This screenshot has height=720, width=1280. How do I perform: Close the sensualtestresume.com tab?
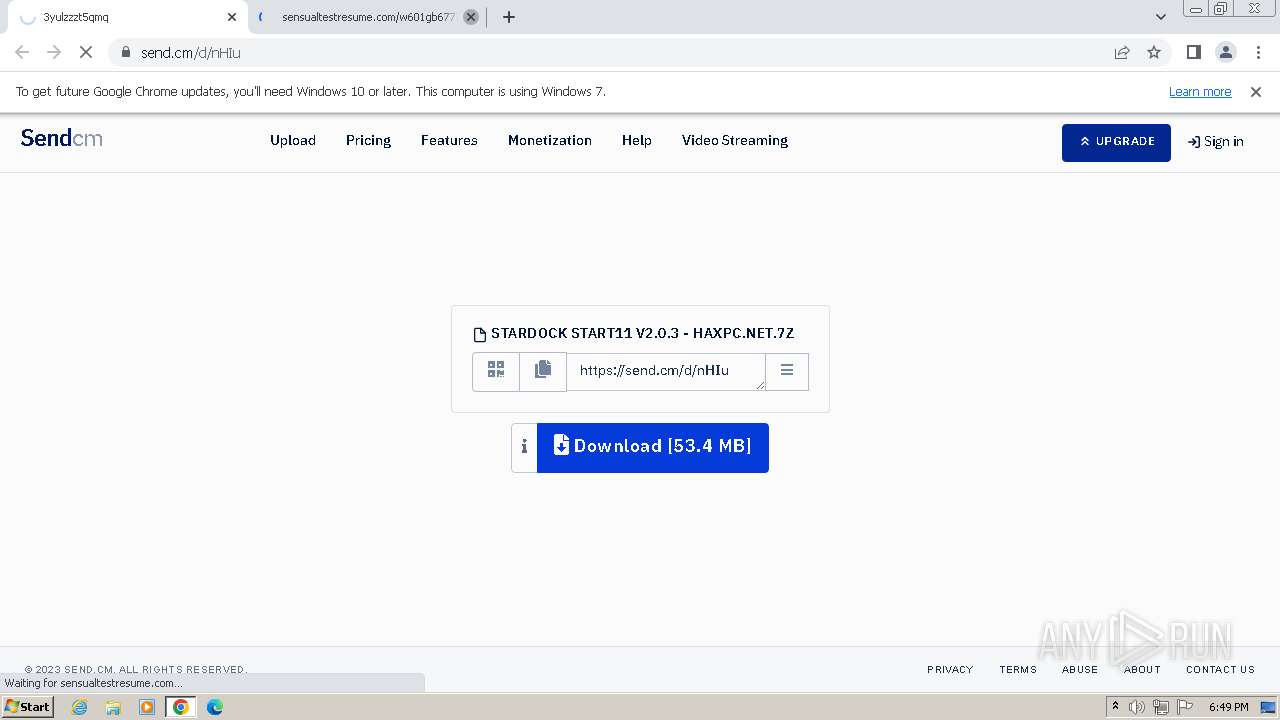471,17
